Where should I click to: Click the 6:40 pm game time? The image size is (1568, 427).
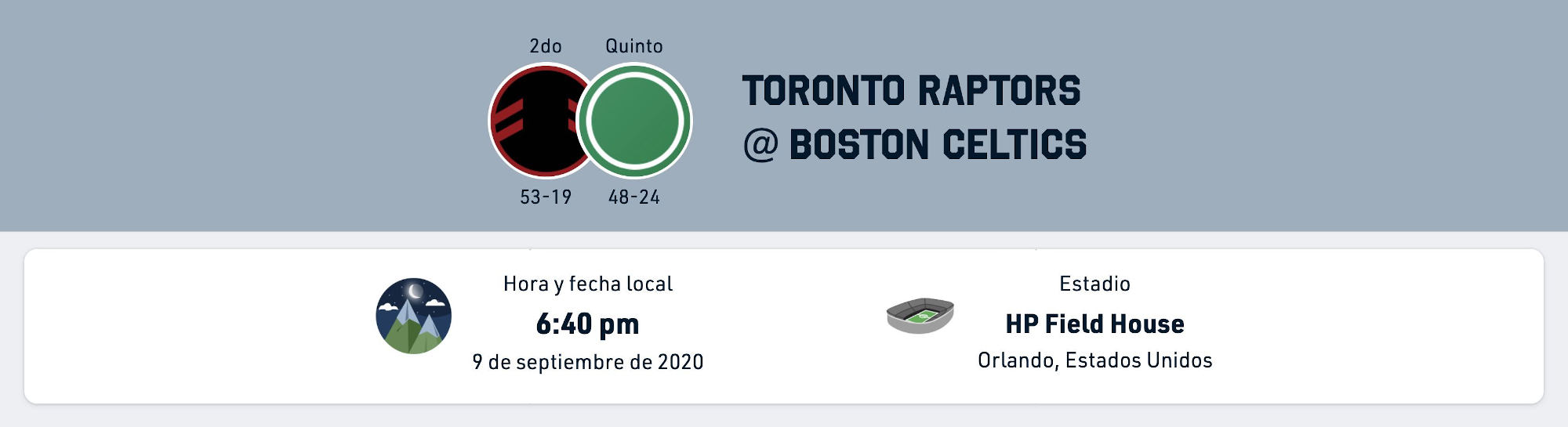point(588,323)
